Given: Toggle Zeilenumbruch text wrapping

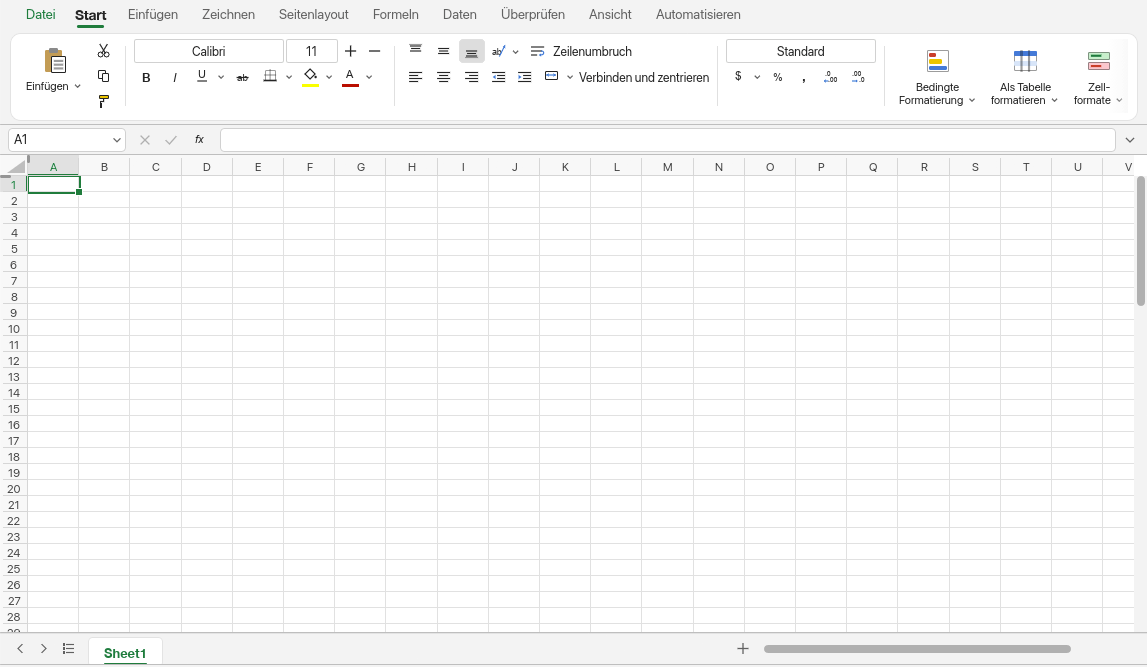Looking at the screenshot, I should click(x=581, y=51).
